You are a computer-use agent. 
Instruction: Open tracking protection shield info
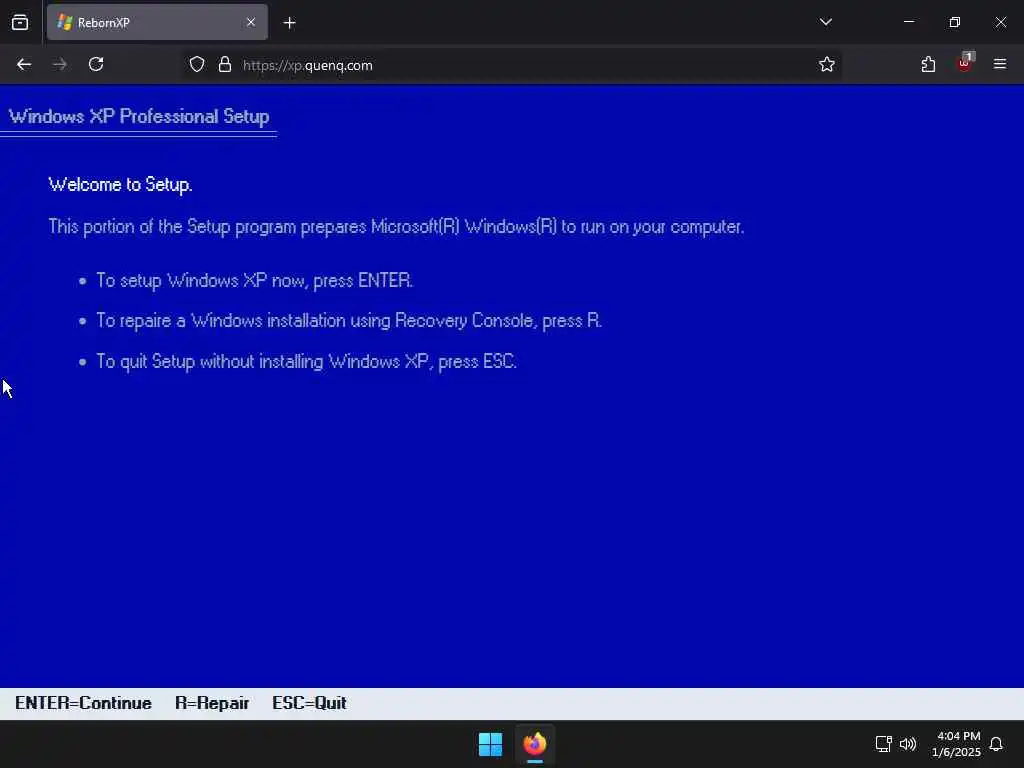tap(197, 65)
